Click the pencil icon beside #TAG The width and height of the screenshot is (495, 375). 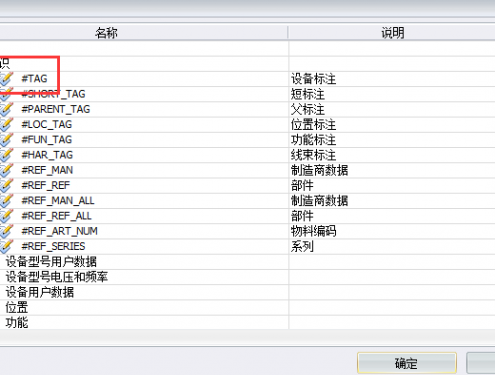coord(6,79)
